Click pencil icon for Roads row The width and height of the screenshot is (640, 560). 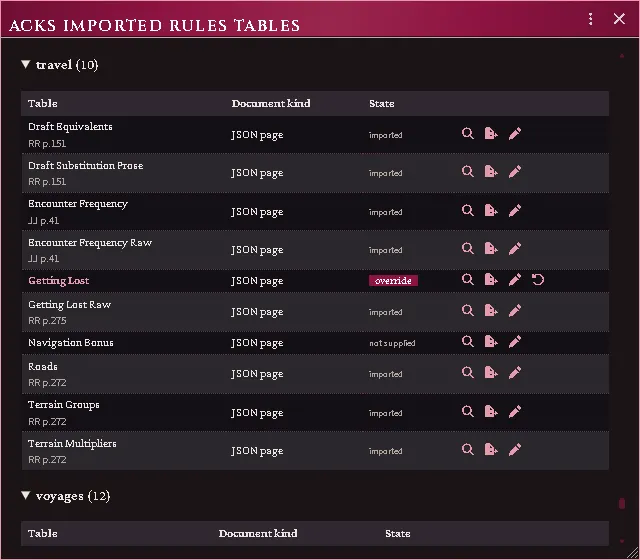coord(515,373)
